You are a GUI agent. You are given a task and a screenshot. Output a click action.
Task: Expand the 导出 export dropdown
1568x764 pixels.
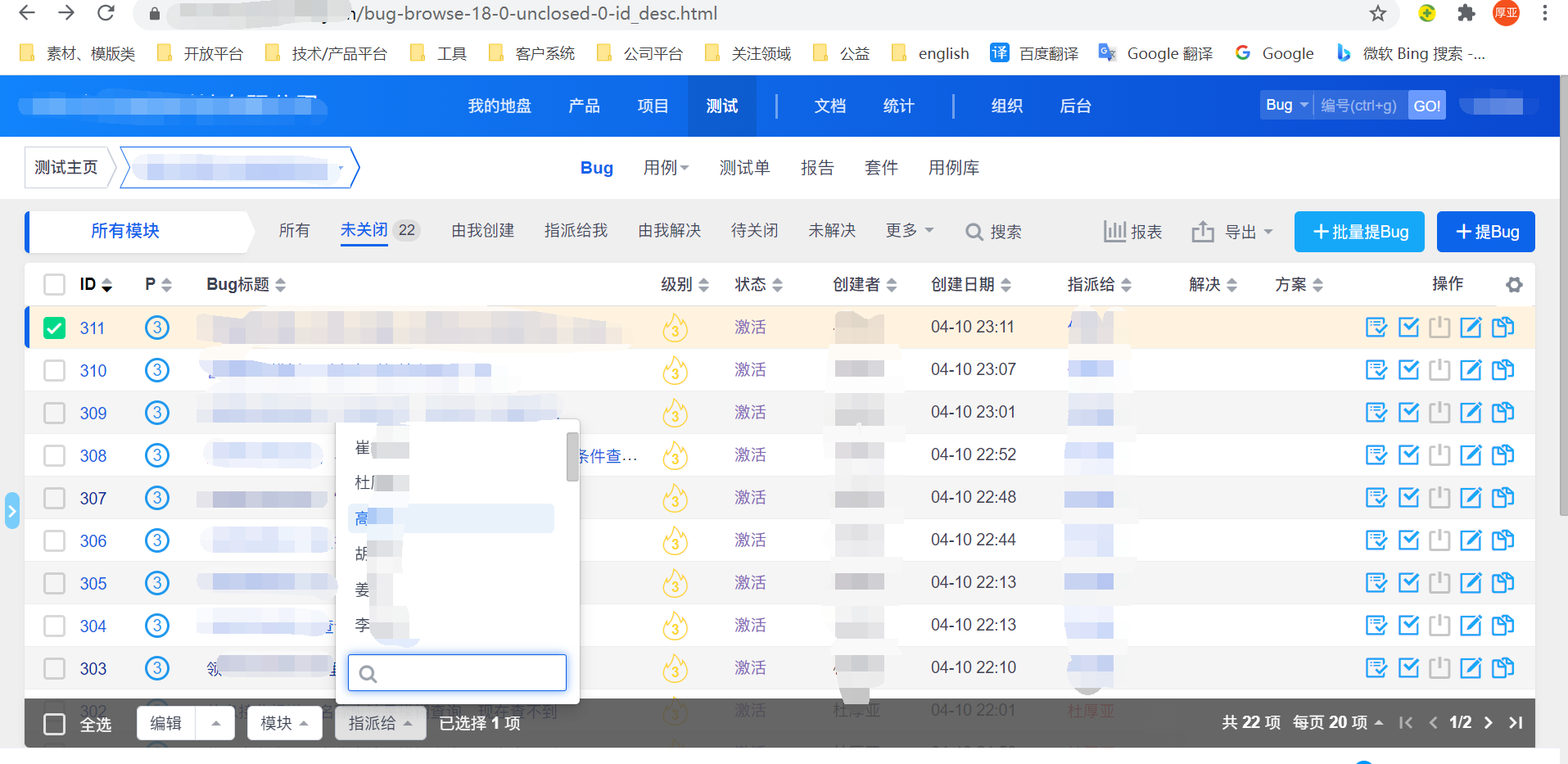pos(1232,232)
